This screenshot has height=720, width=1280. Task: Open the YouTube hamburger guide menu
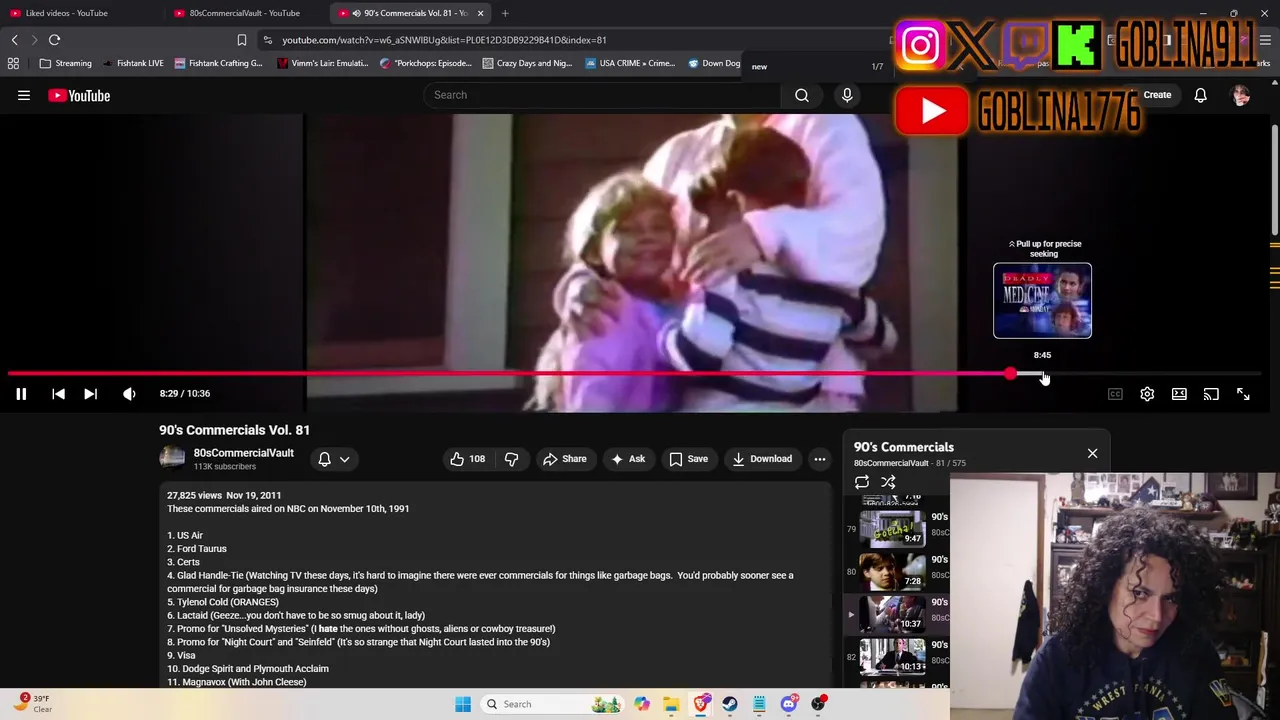pos(24,95)
